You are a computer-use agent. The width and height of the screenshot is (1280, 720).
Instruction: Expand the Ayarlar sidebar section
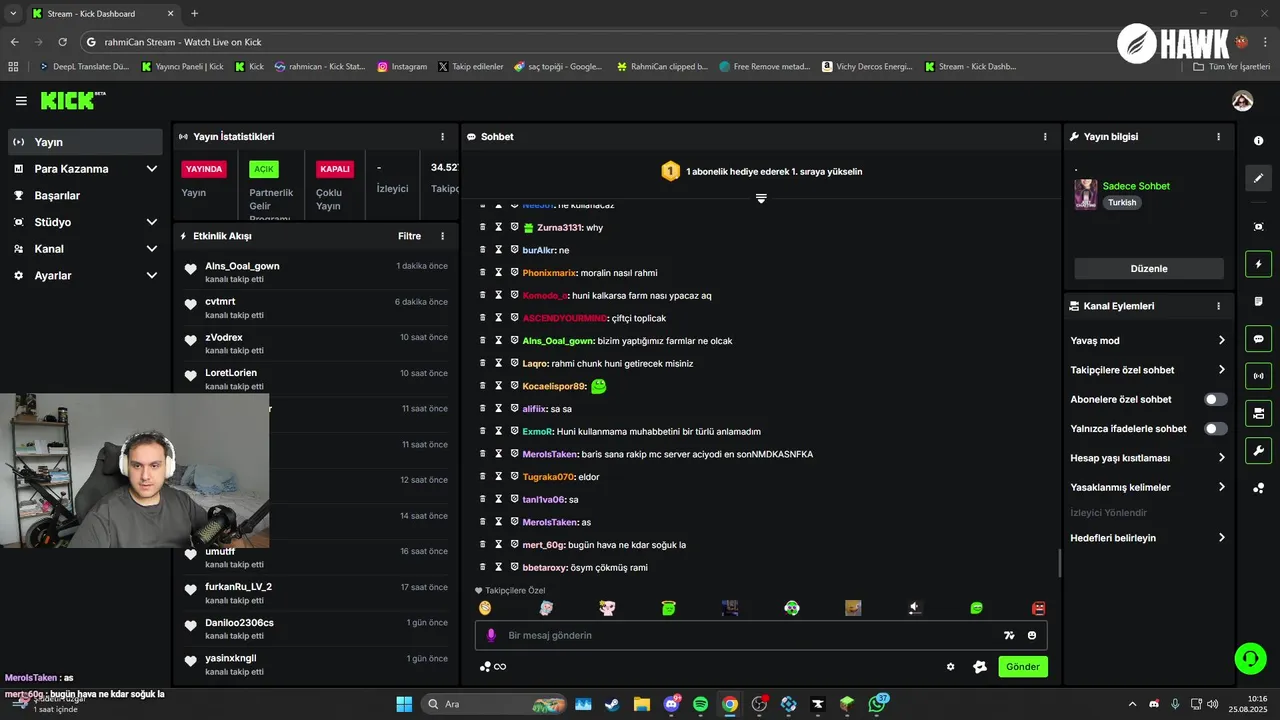click(x=85, y=275)
